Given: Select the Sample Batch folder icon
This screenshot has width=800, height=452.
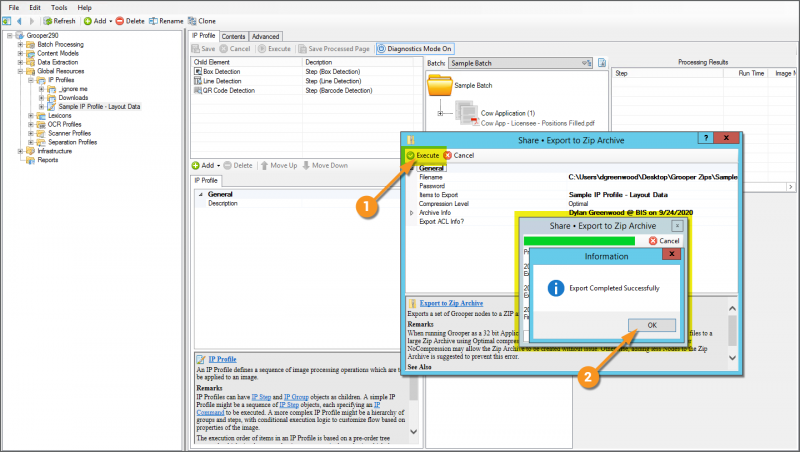Looking at the screenshot, I should (440, 85).
